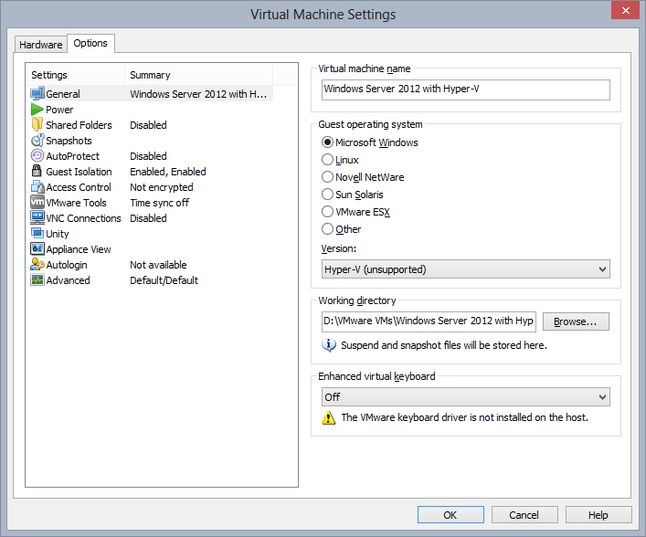Select the Other guest OS option

click(327, 229)
